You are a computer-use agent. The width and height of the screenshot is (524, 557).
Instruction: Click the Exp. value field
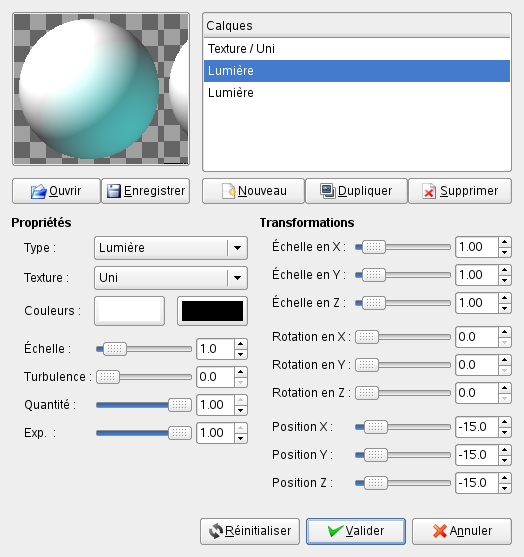coord(215,433)
